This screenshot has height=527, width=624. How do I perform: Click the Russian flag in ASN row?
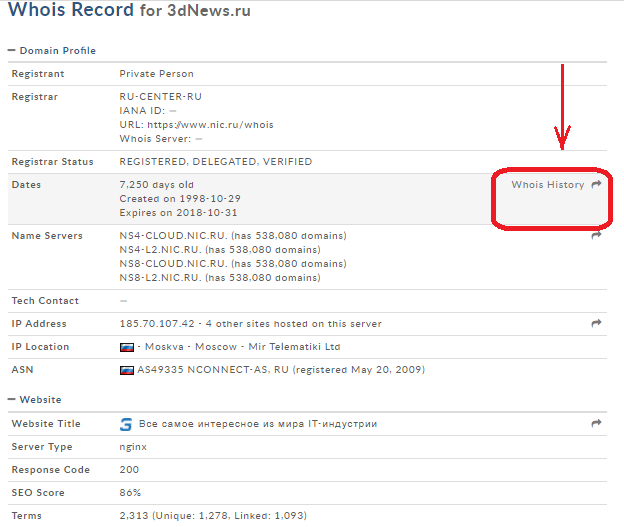[x=127, y=371]
